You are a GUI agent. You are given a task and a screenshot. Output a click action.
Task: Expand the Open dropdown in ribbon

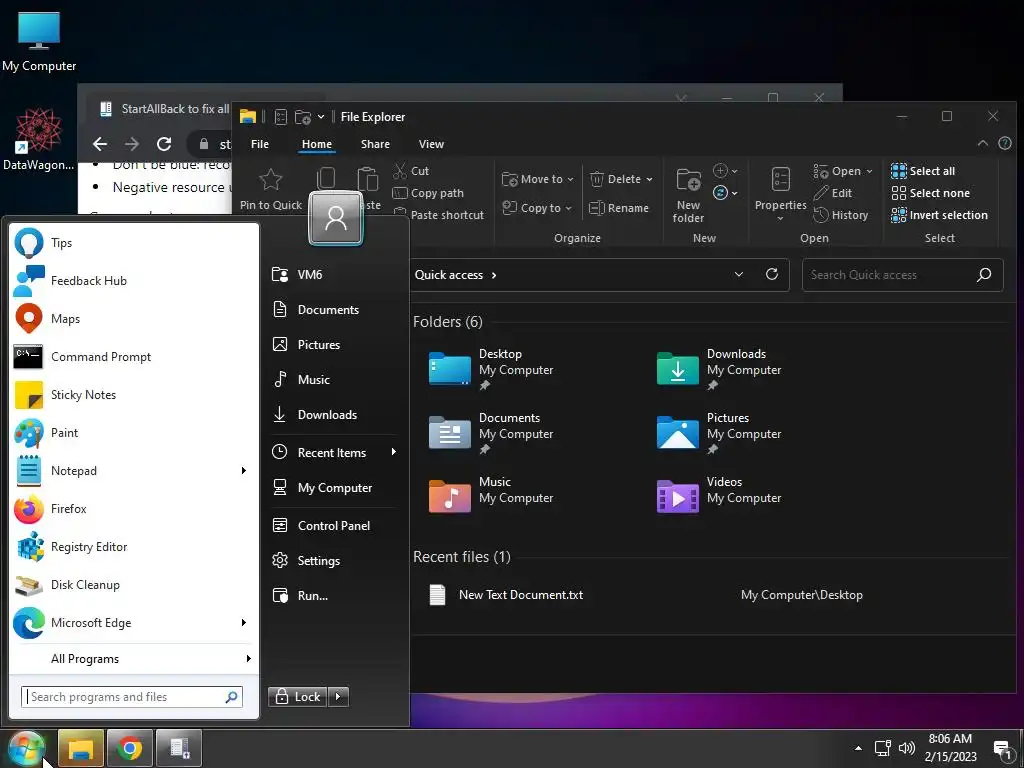click(869, 172)
